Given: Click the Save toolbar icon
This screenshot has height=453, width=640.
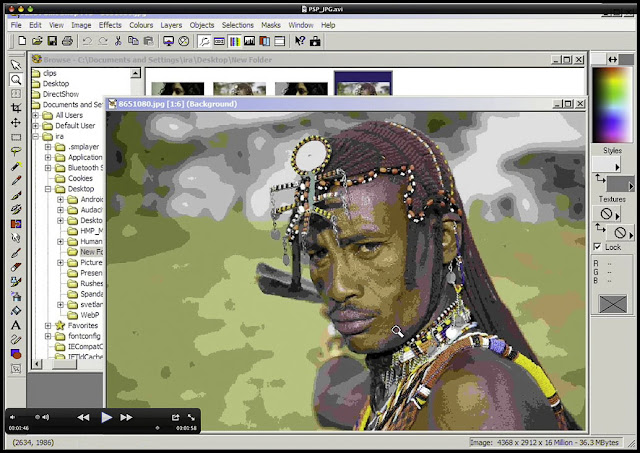Looking at the screenshot, I should [x=52, y=41].
